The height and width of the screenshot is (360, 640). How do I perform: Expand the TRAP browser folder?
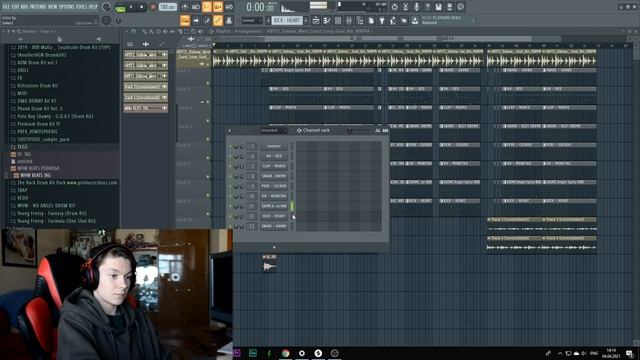click(x=22, y=190)
